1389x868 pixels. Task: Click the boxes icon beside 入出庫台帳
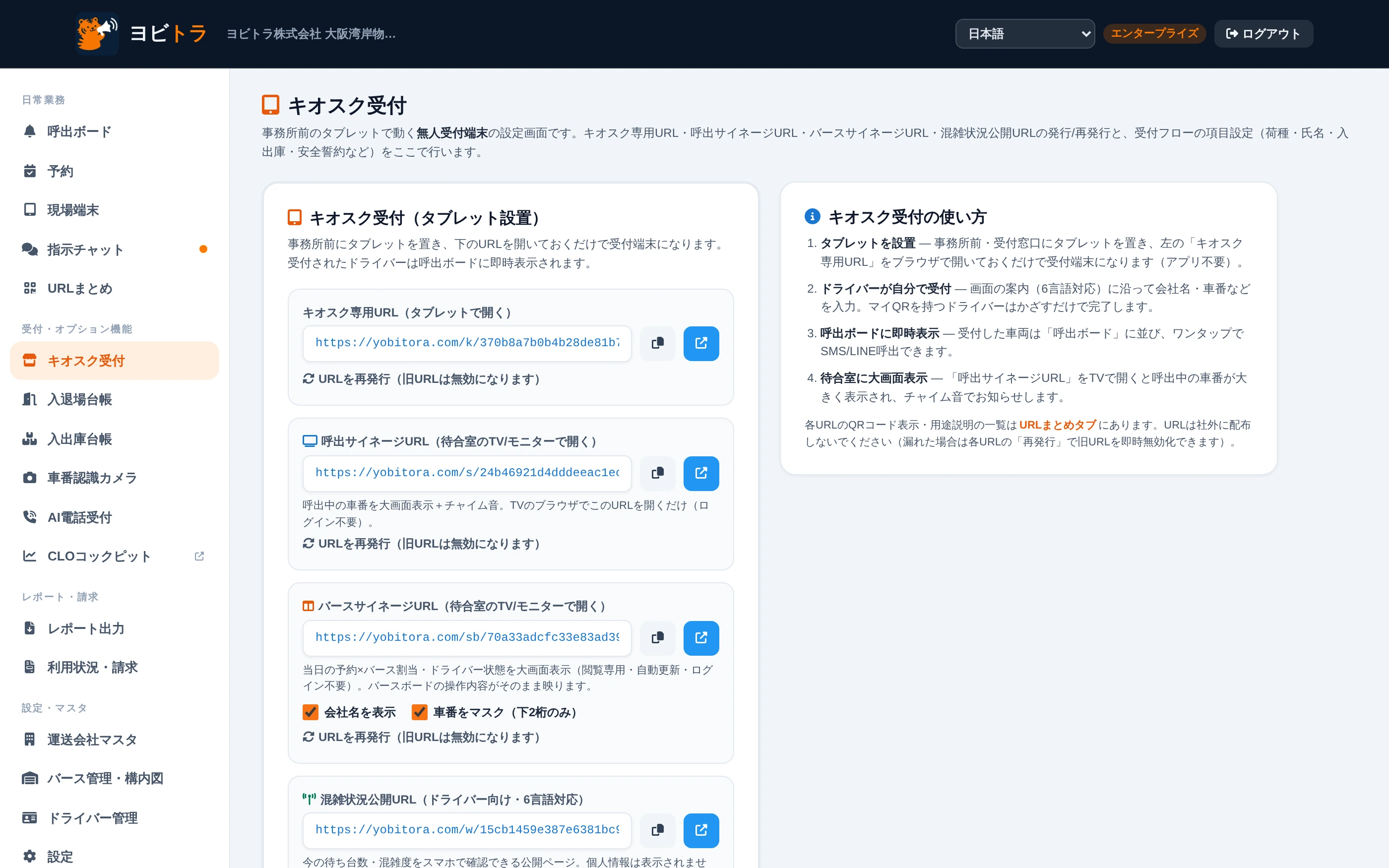pyautogui.click(x=30, y=438)
